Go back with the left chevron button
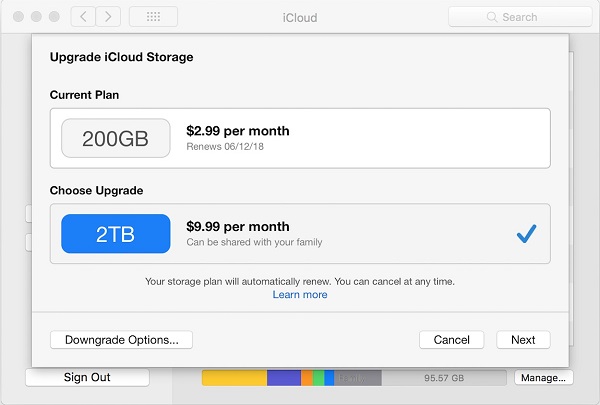 coord(83,16)
